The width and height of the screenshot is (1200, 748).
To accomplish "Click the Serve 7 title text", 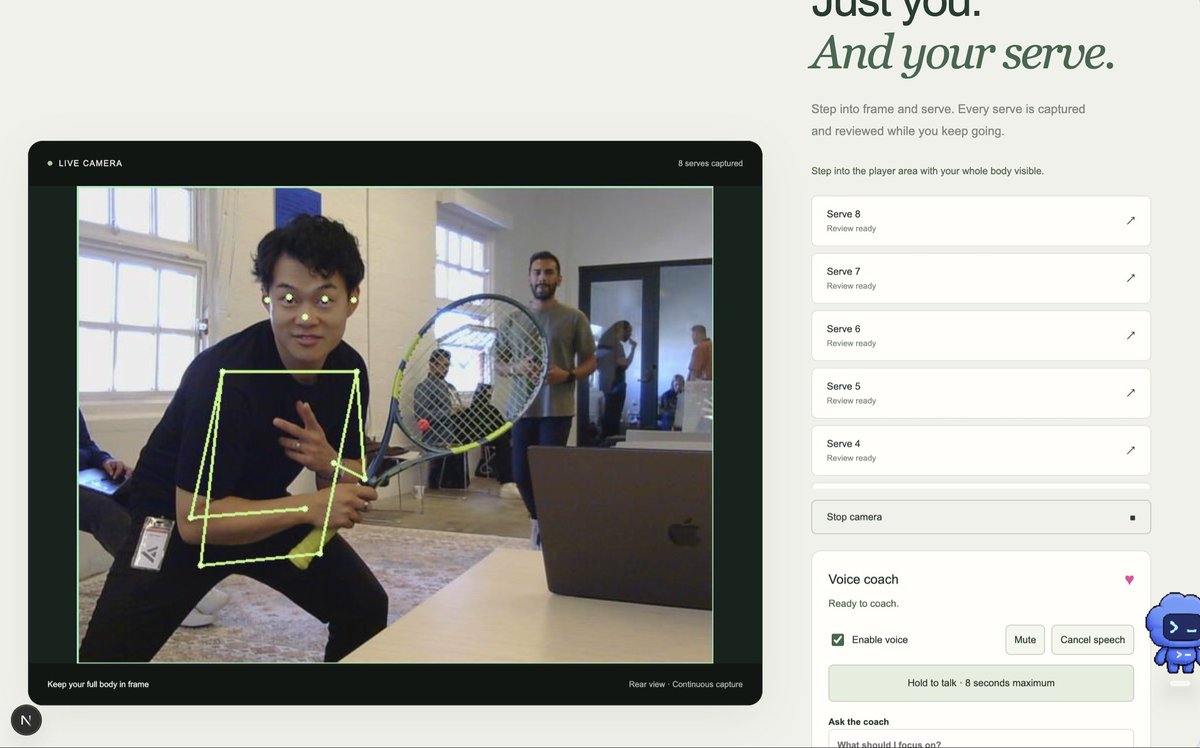I will pos(843,271).
